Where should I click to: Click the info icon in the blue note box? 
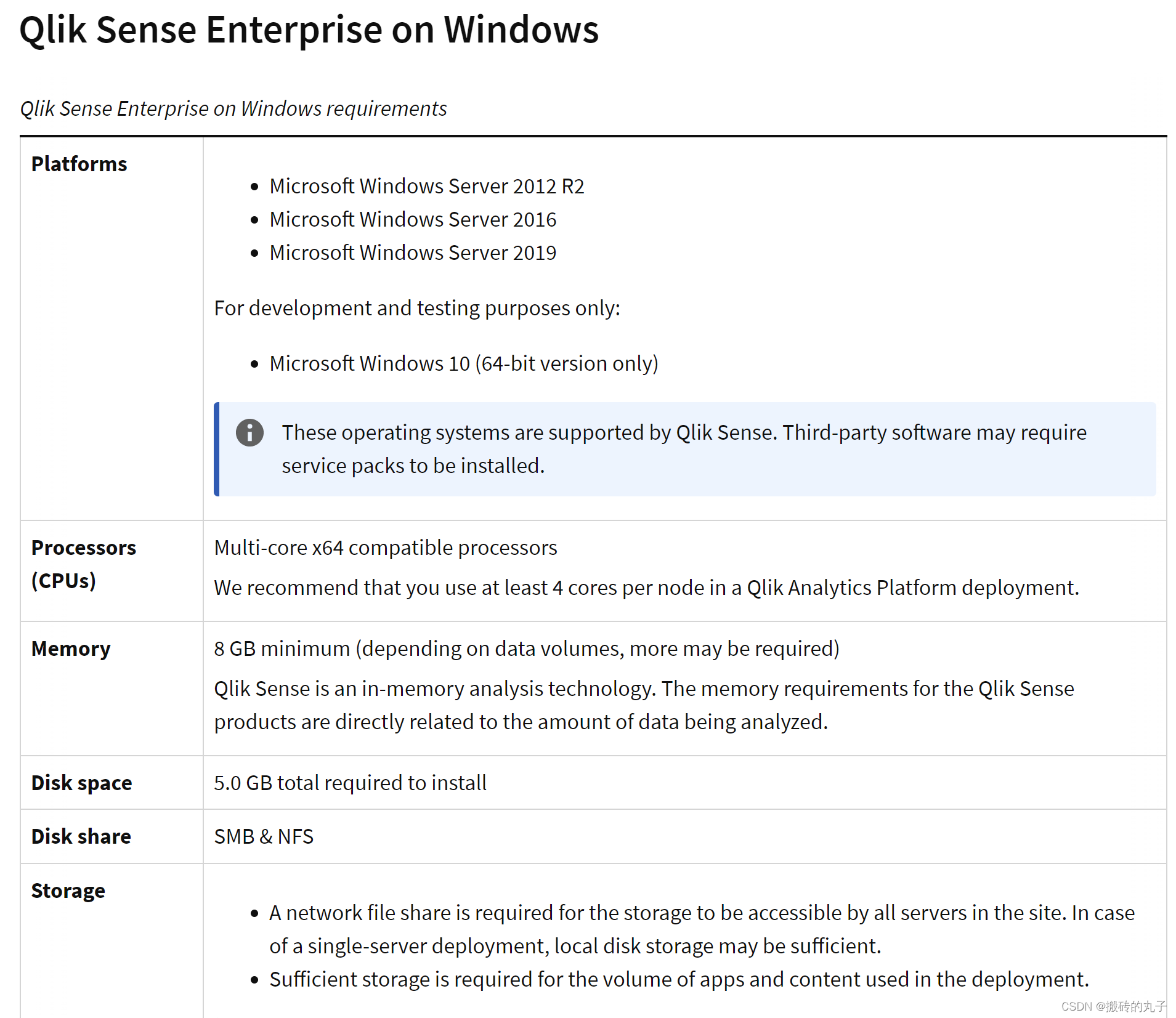(249, 432)
